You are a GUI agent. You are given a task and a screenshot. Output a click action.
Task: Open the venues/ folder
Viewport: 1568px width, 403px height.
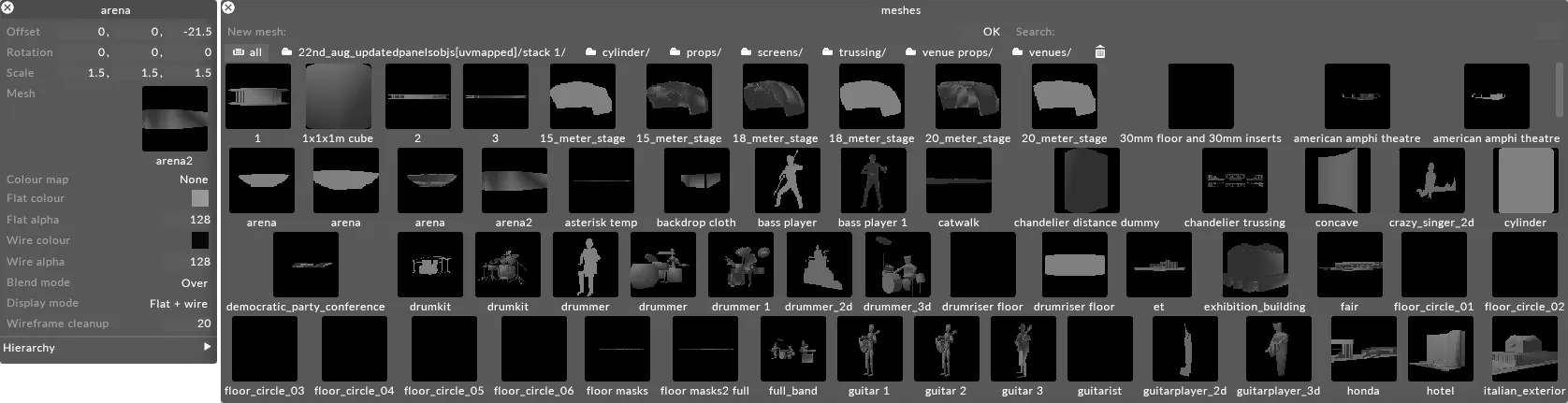click(1041, 52)
